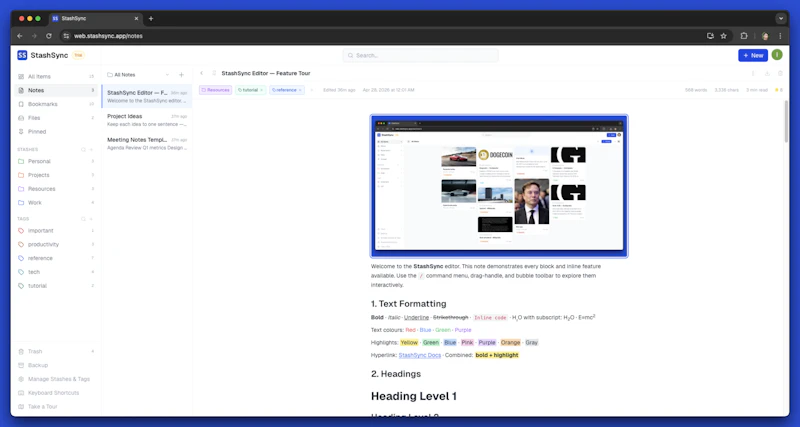Image resolution: width=800 pixels, height=427 pixels.
Task: Filter by the tutorial tag in sidebar
Action: tap(56, 286)
